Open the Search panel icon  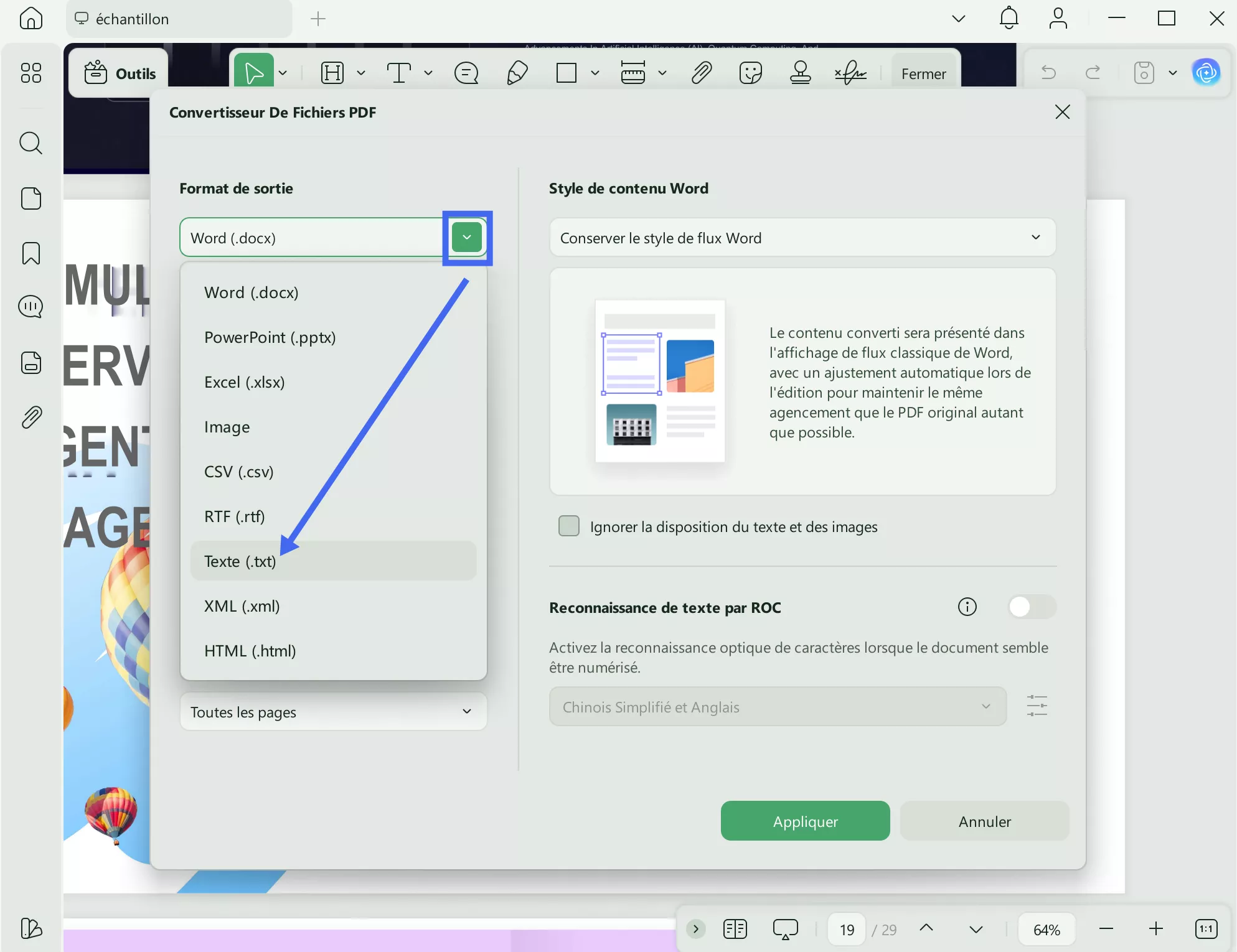pos(31,143)
